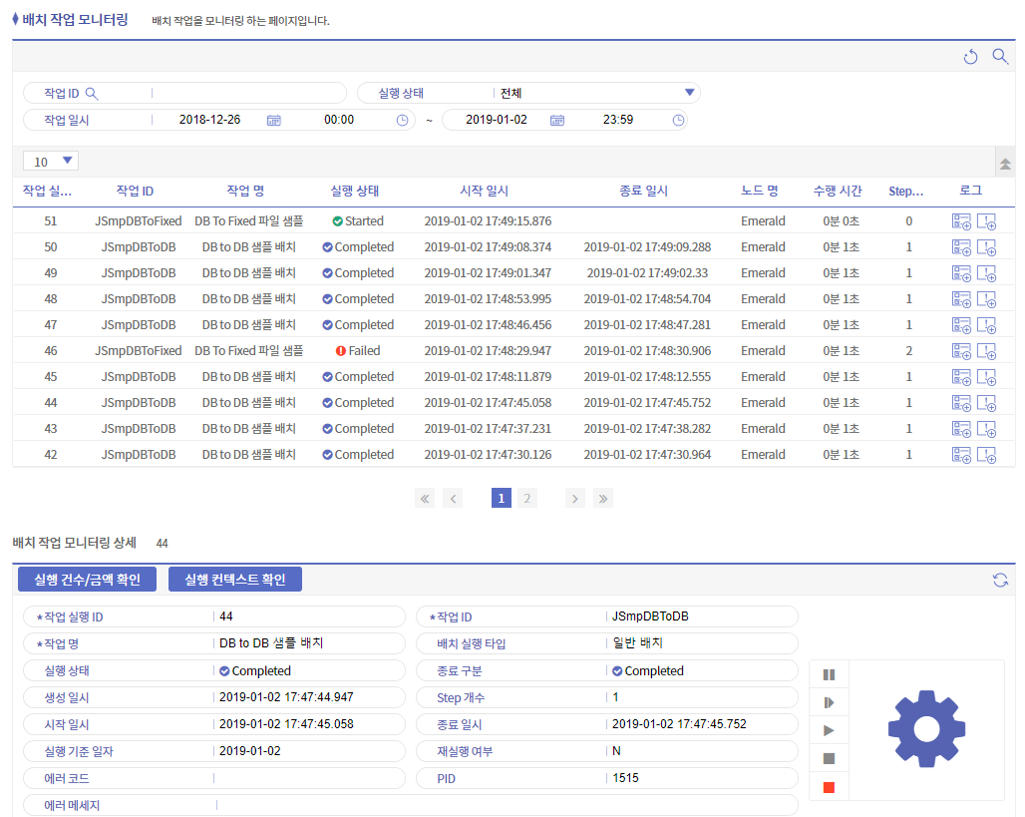Click the end date field 2019-01-02
Viewport: 1025px width, 817px height.
click(x=496, y=120)
